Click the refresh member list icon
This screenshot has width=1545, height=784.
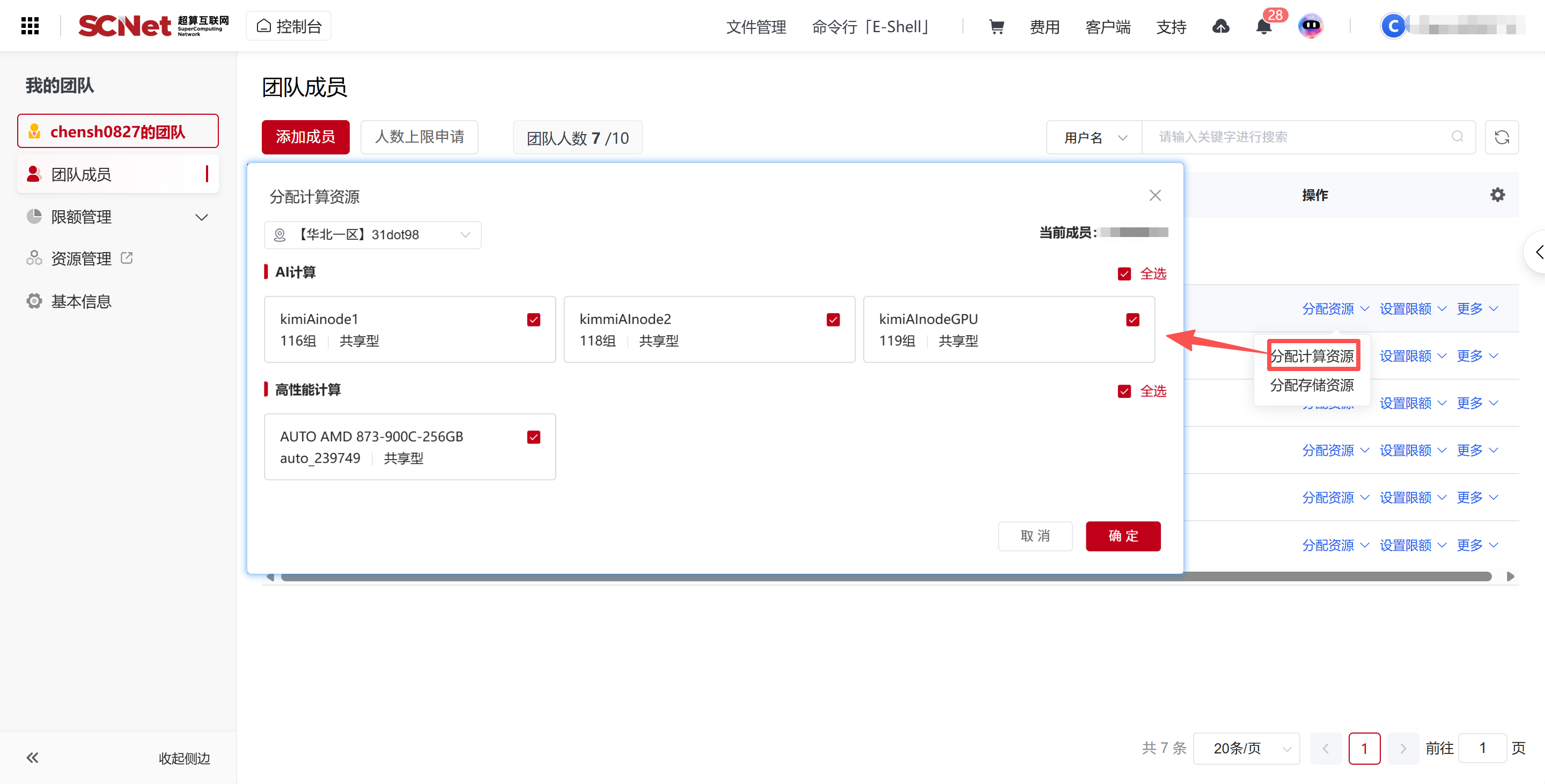tap(1501, 137)
